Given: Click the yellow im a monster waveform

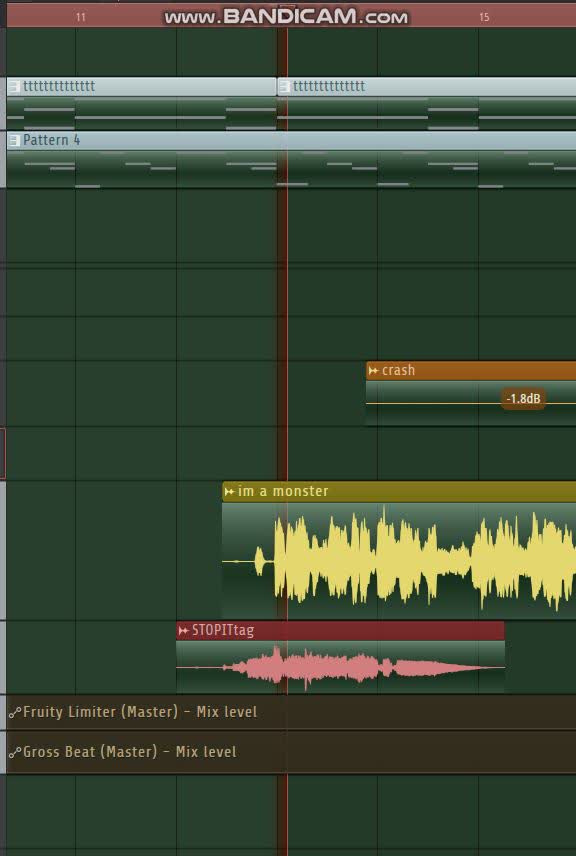Looking at the screenshot, I should (415, 560).
